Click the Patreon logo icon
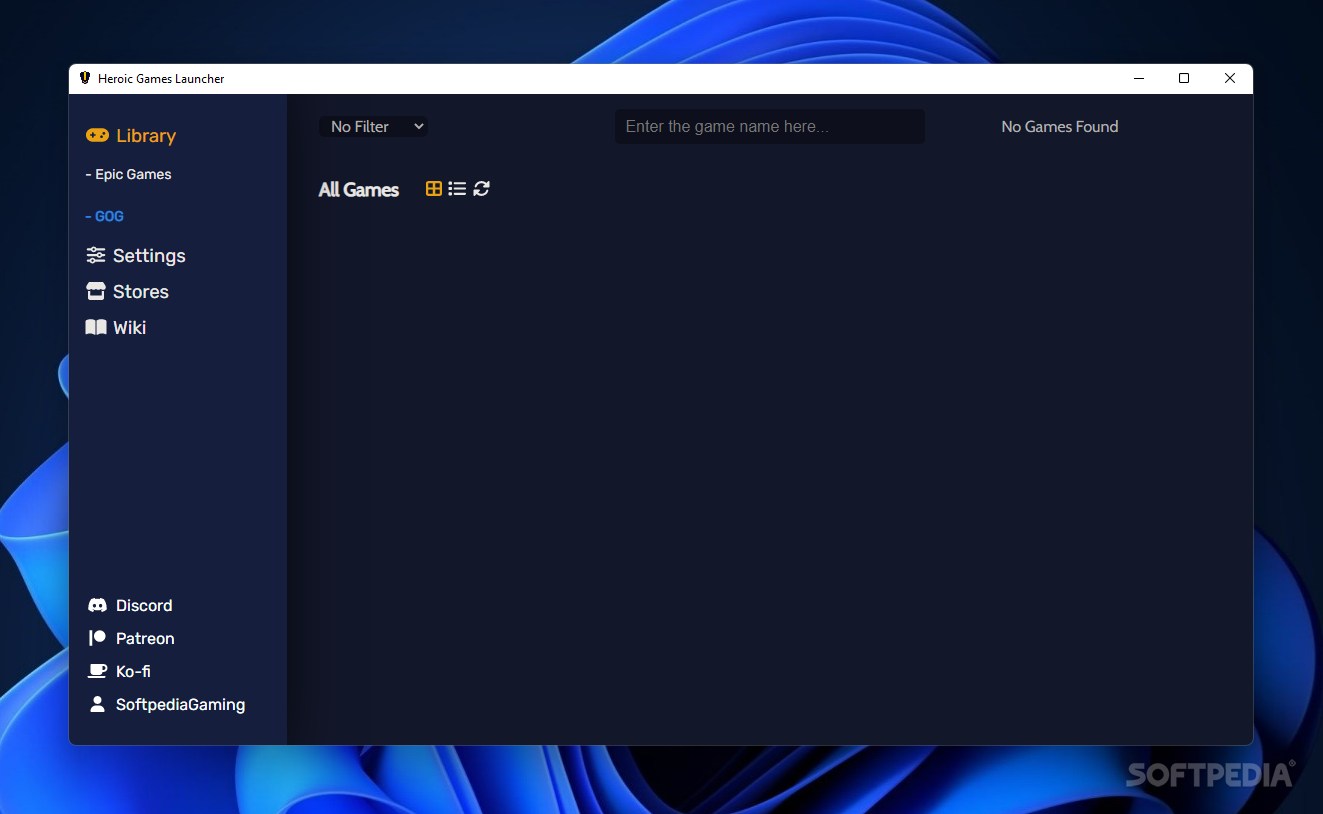Viewport: 1323px width, 814px height. [97, 638]
